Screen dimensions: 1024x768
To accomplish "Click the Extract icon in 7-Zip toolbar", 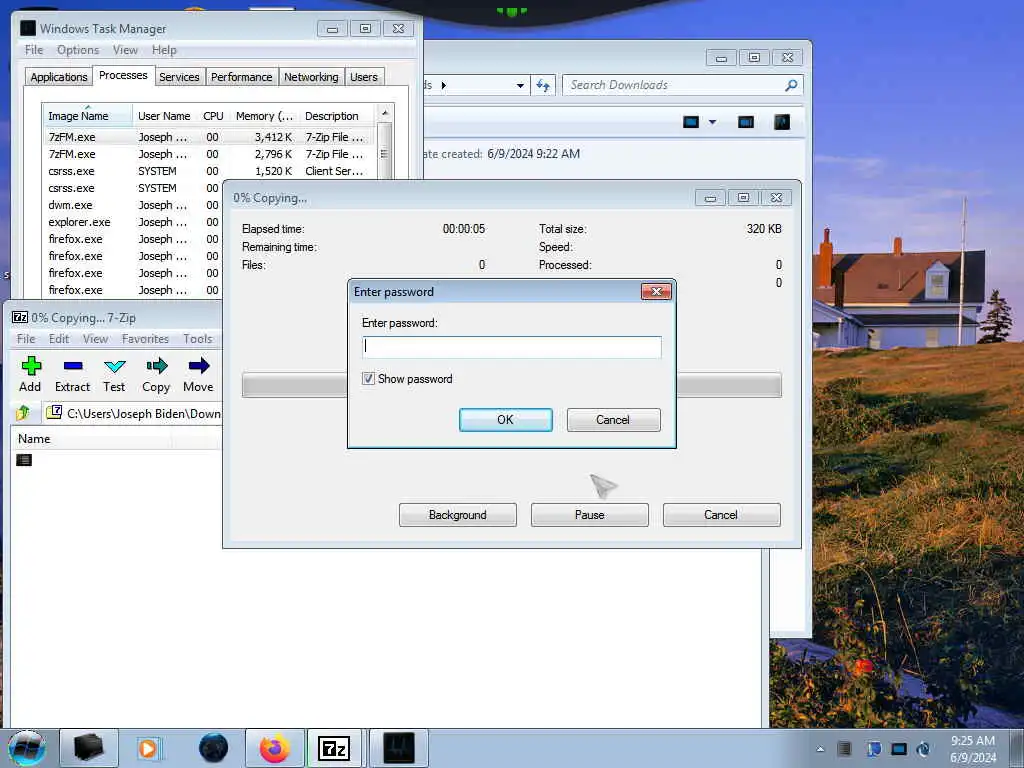I will (x=72, y=366).
